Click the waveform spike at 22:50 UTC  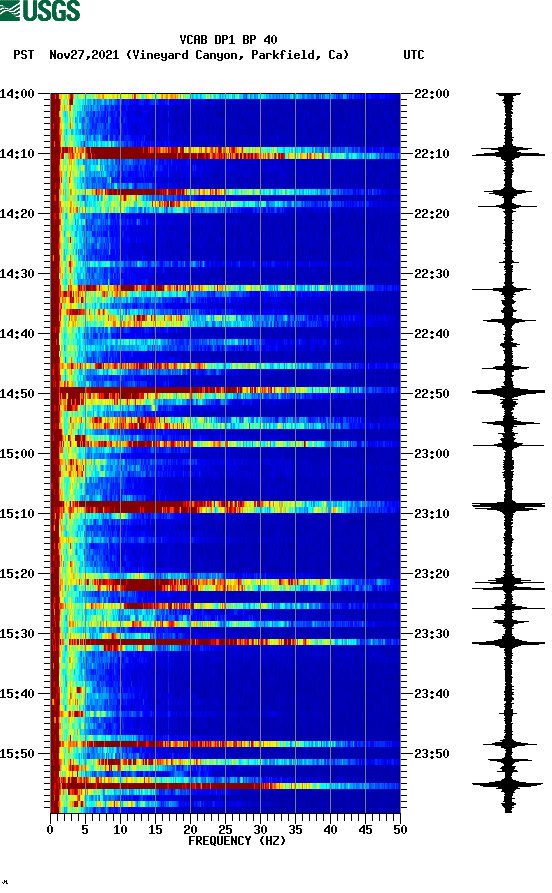pyautogui.click(x=508, y=392)
